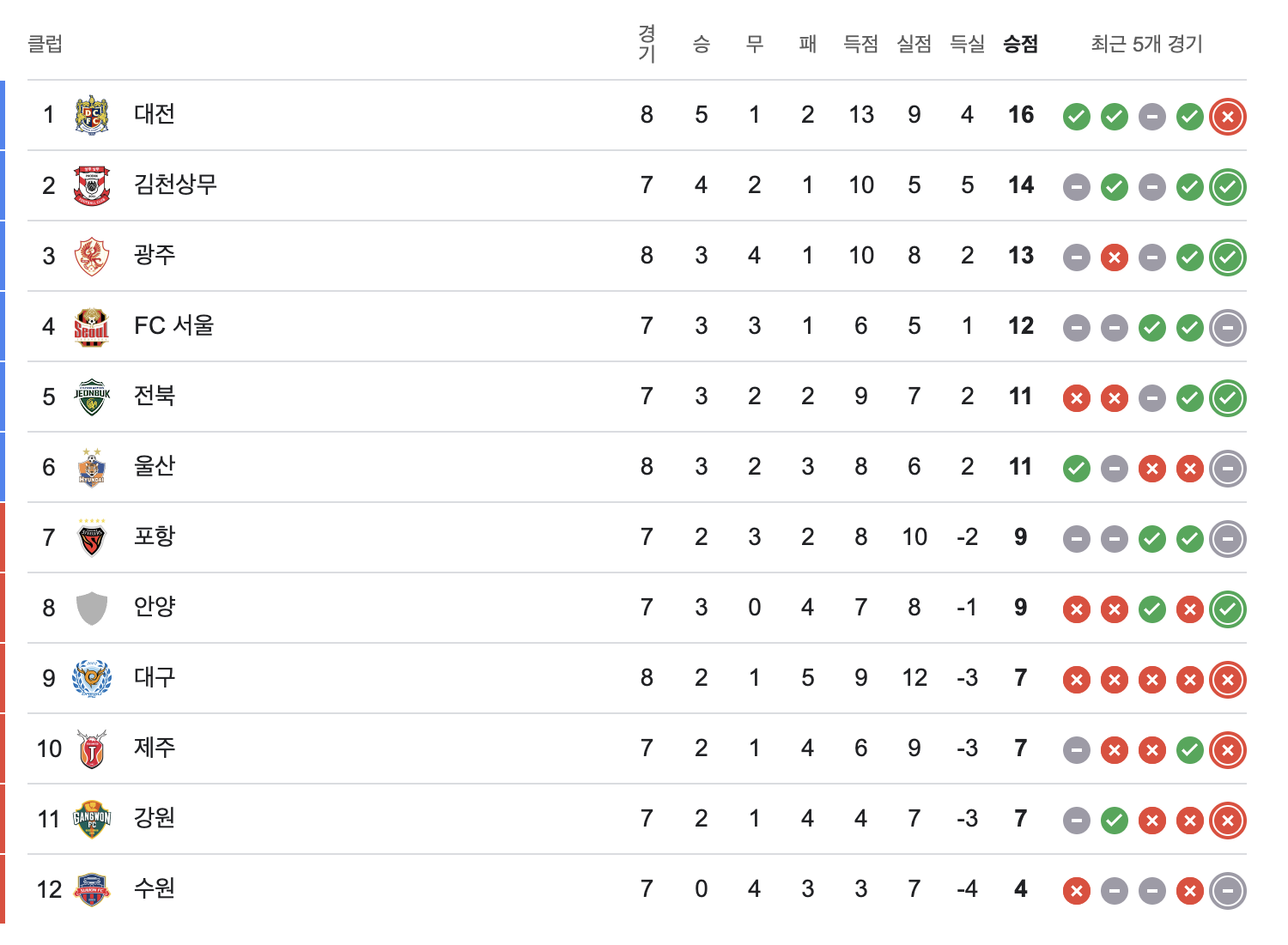Click the 강원 Gangwon FC badge
This screenshot has height=945, width=1288.
tap(92, 819)
